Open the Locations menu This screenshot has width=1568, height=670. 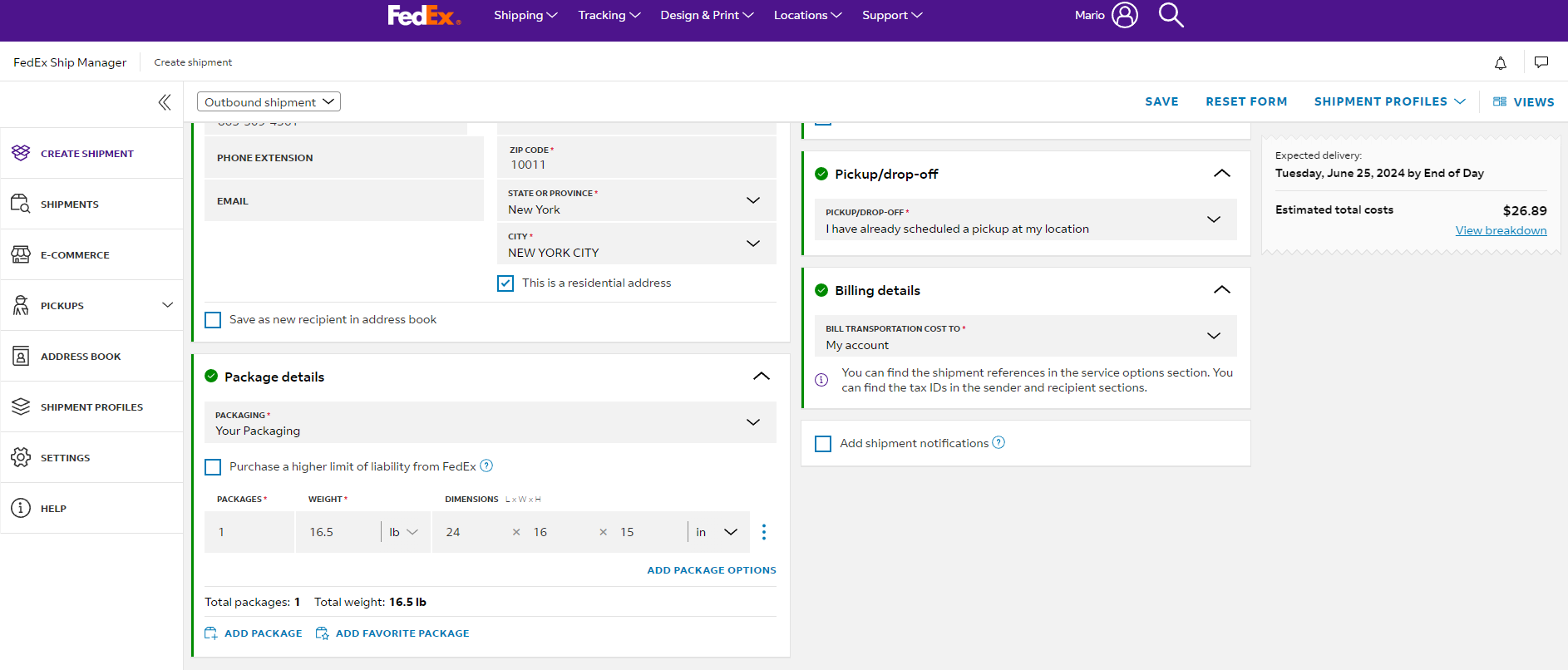(807, 15)
